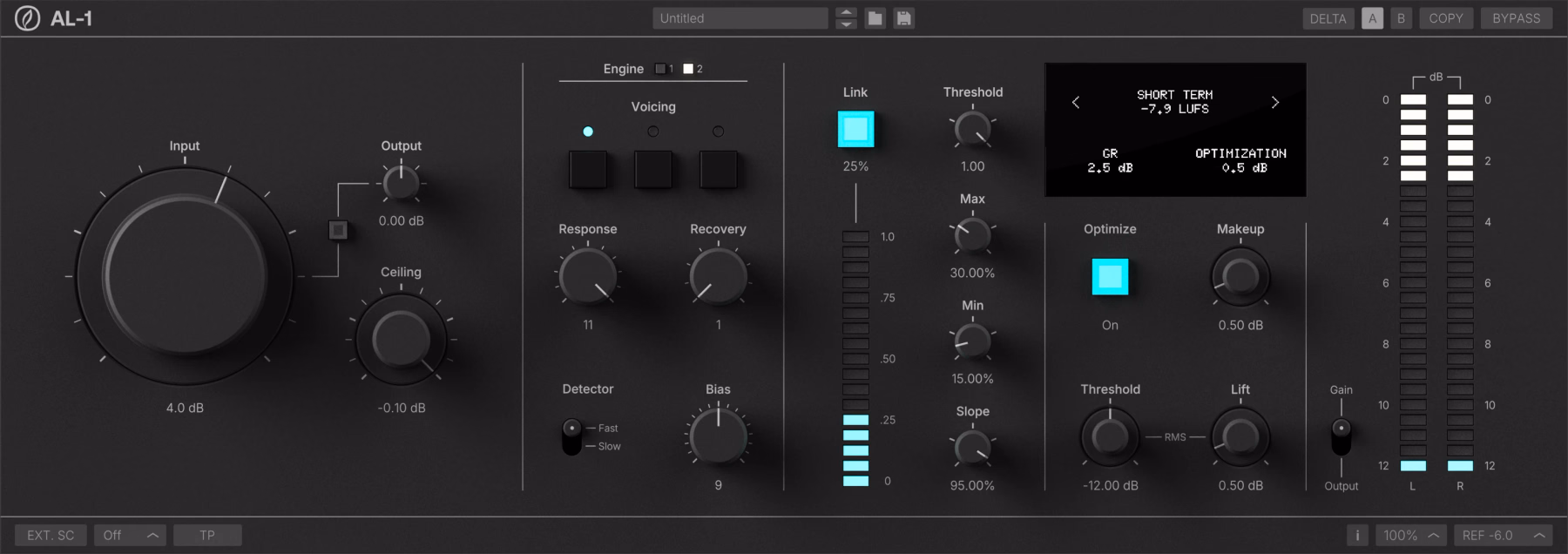Select the third Voicing button
This screenshot has height=554, width=1568.
coord(719,169)
